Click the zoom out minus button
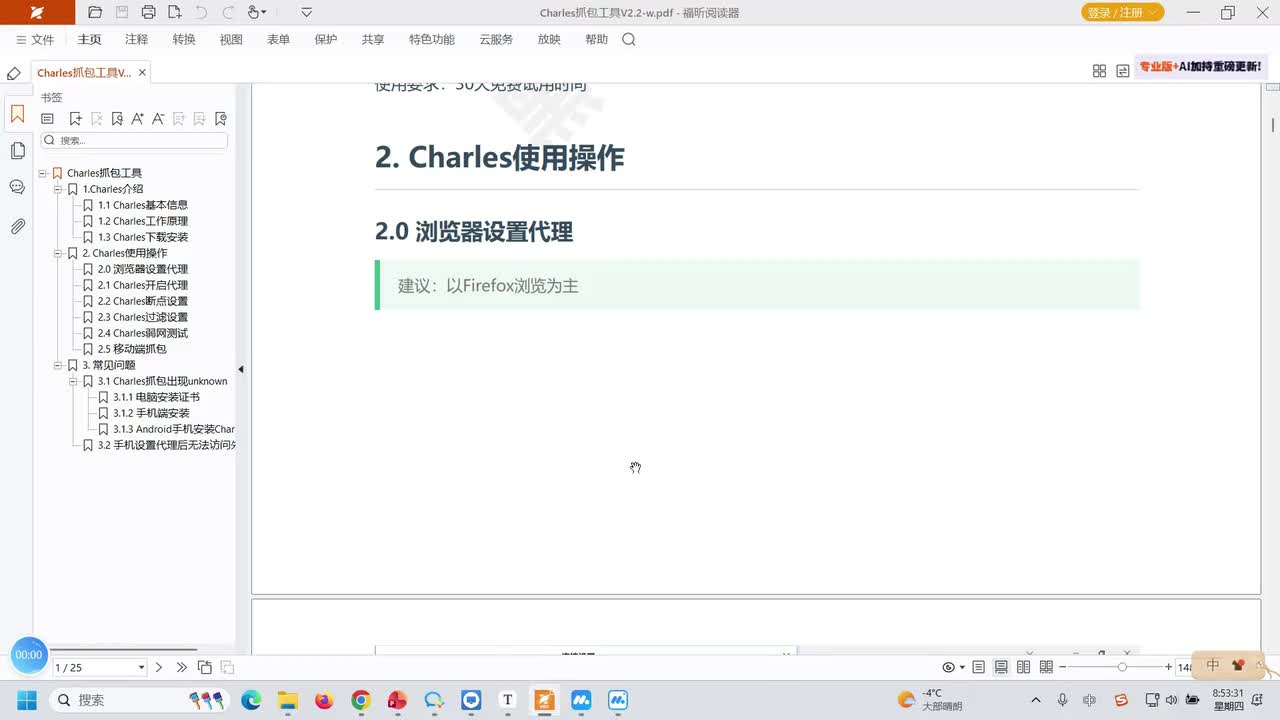The height and width of the screenshot is (720, 1280). [x=1063, y=667]
